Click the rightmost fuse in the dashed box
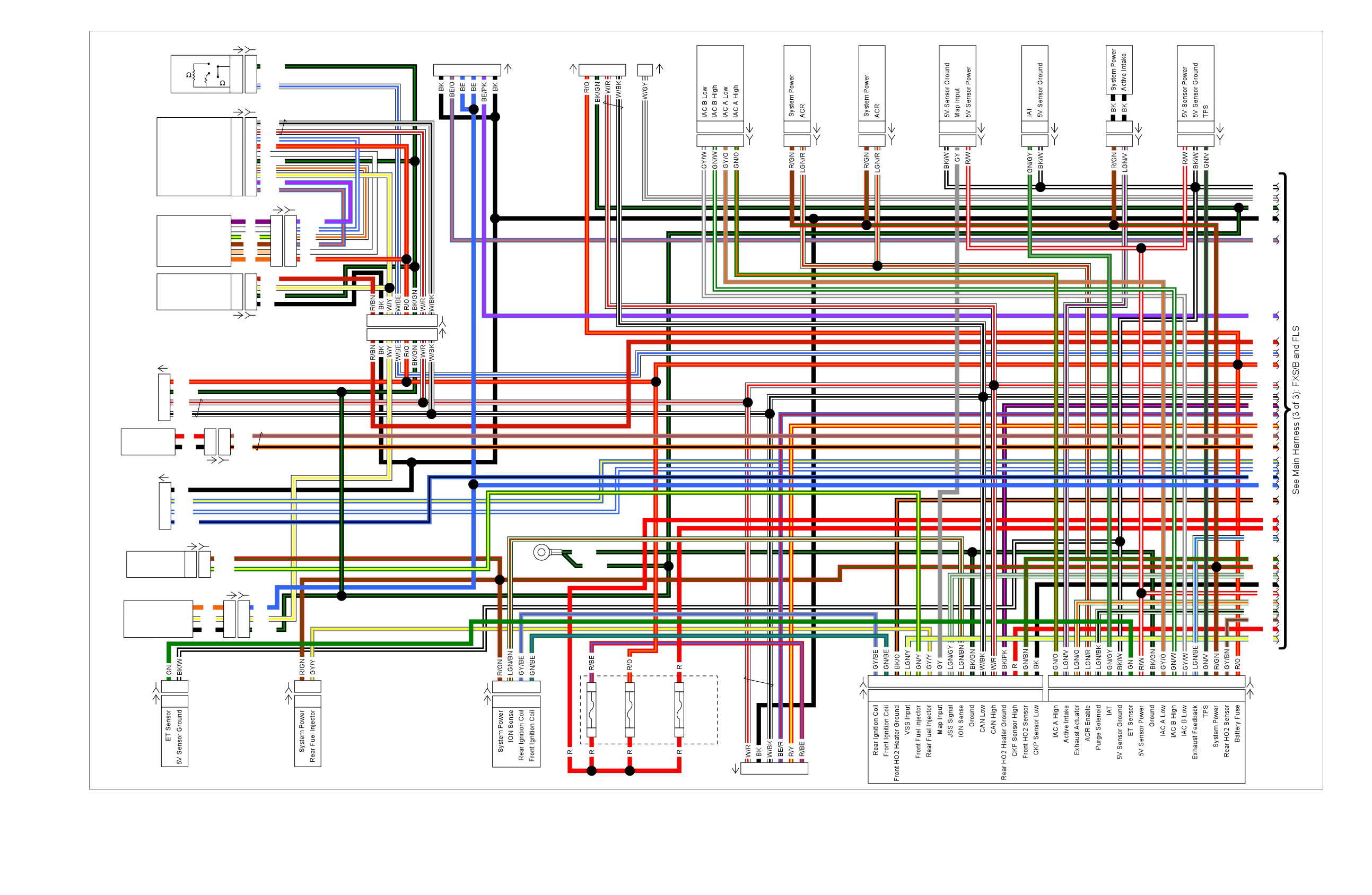This screenshot has height=895, width=1372. (x=679, y=710)
